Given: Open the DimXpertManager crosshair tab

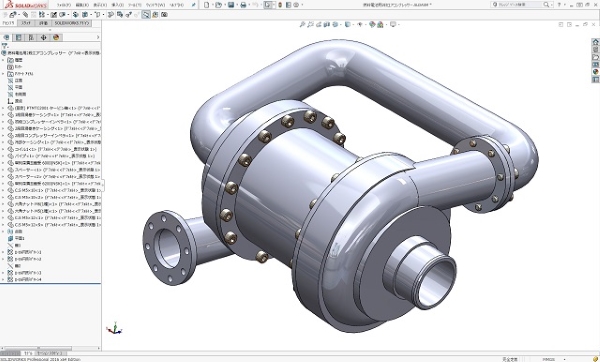Looking at the screenshot, I should pyautogui.click(x=43, y=38).
